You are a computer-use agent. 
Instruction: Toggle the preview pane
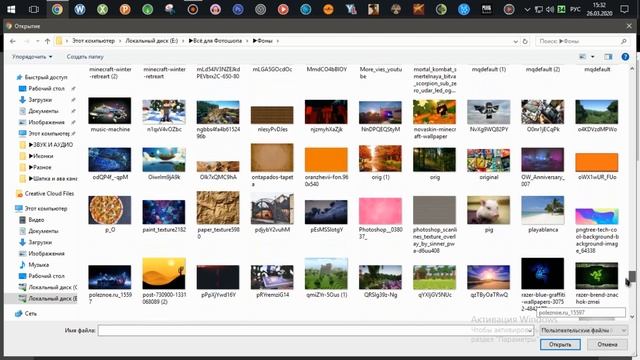(608, 57)
